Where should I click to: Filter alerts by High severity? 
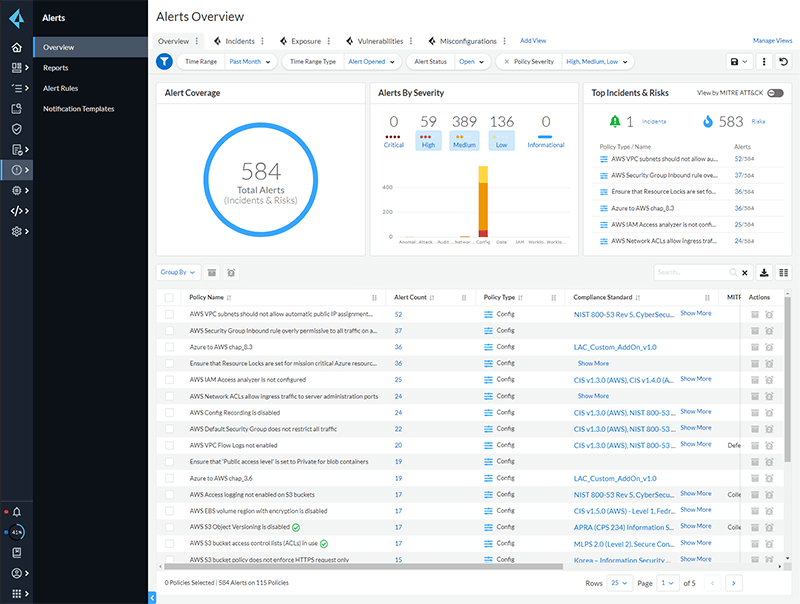pyautogui.click(x=428, y=140)
